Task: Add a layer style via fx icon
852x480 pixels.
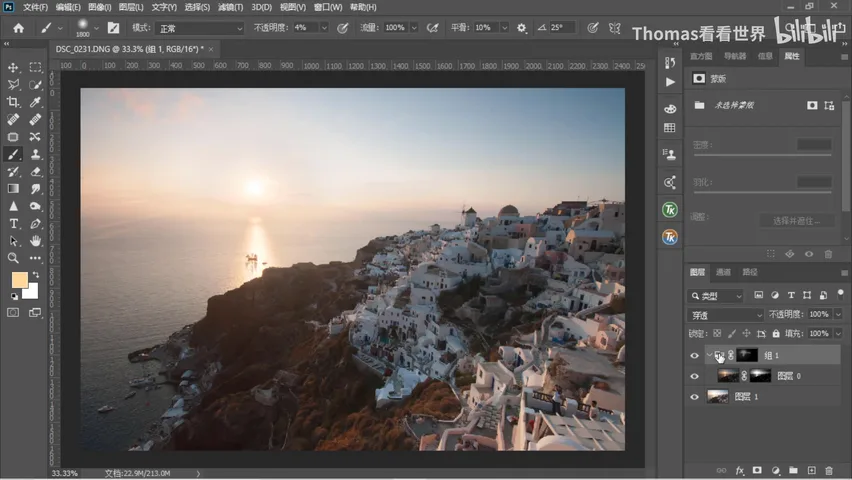Action: coord(740,470)
